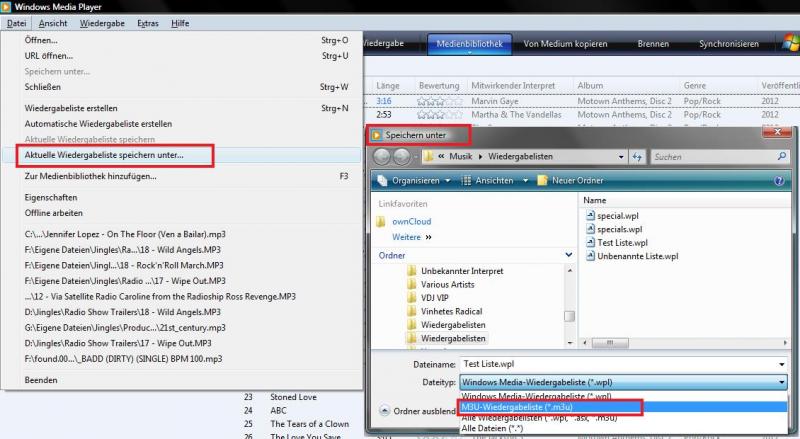Click the folder tree vertical scrollbar thumb
Viewport: 800px width, 439px height.
[x=569, y=316]
